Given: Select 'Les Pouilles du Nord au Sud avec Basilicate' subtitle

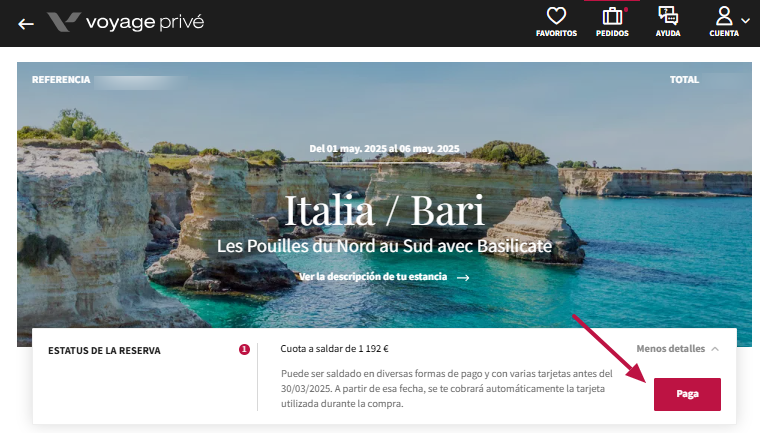Looking at the screenshot, I should point(384,246).
